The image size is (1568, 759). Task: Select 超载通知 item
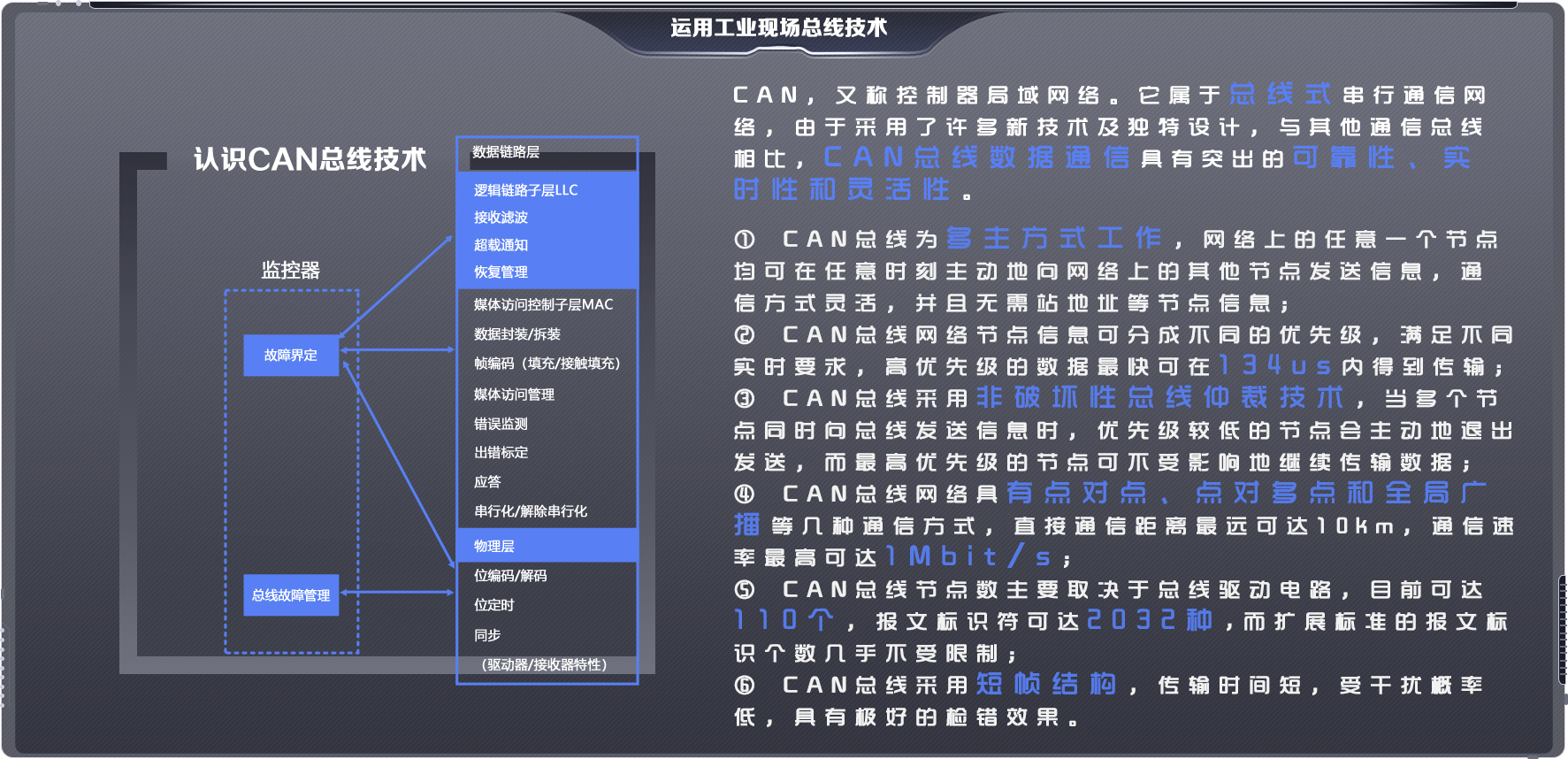pyautogui.click(x=501, y=244)
